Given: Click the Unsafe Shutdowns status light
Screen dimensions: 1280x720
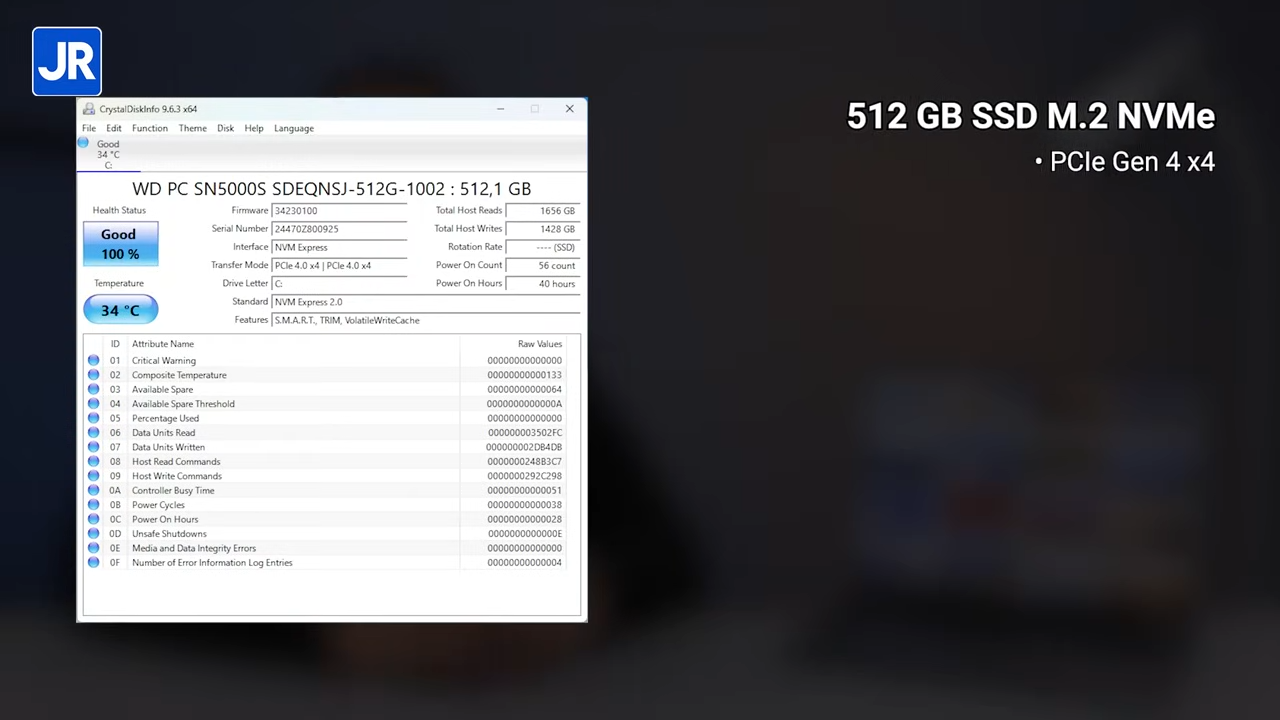Looking at the screenshot, I should (93, 533).
